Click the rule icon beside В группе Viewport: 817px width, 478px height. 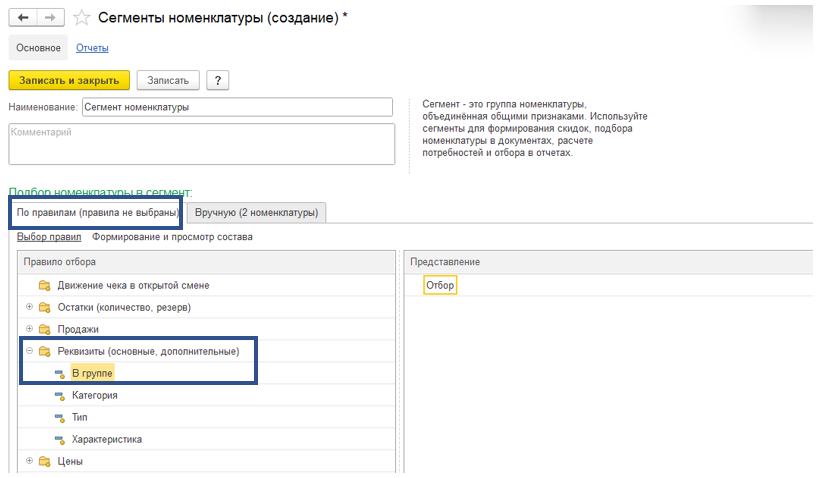click(x=60, y=374)
